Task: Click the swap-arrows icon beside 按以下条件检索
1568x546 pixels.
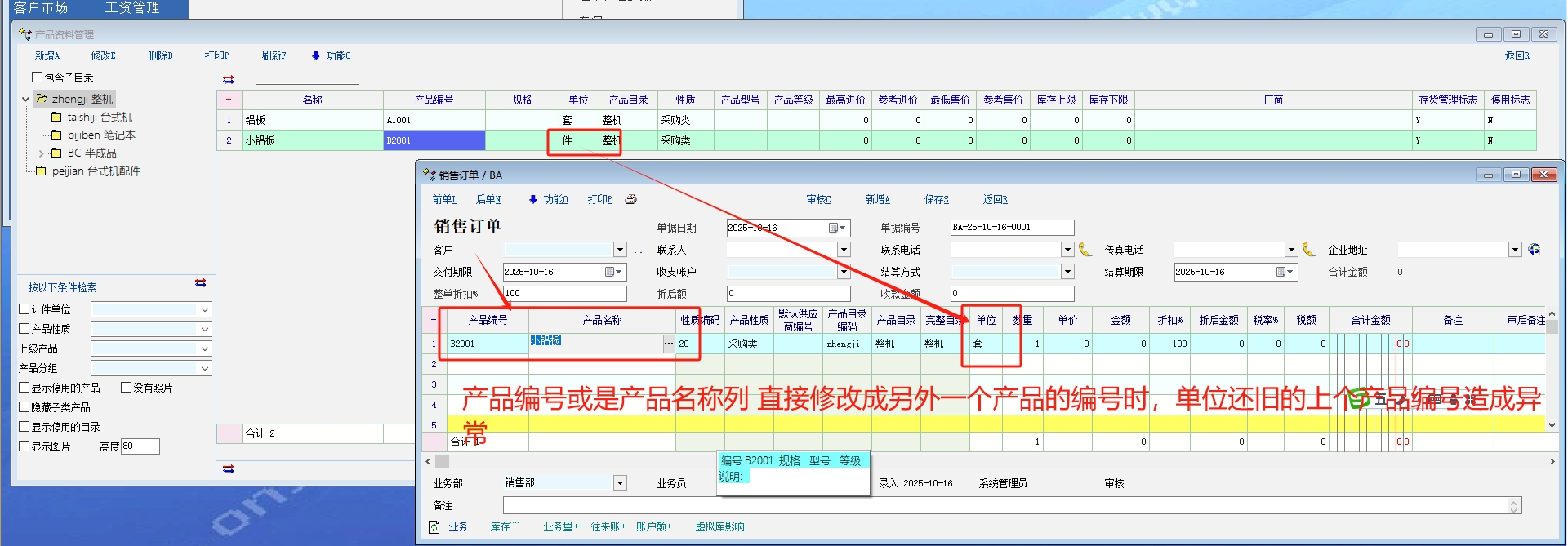Action: coord(201,283)
